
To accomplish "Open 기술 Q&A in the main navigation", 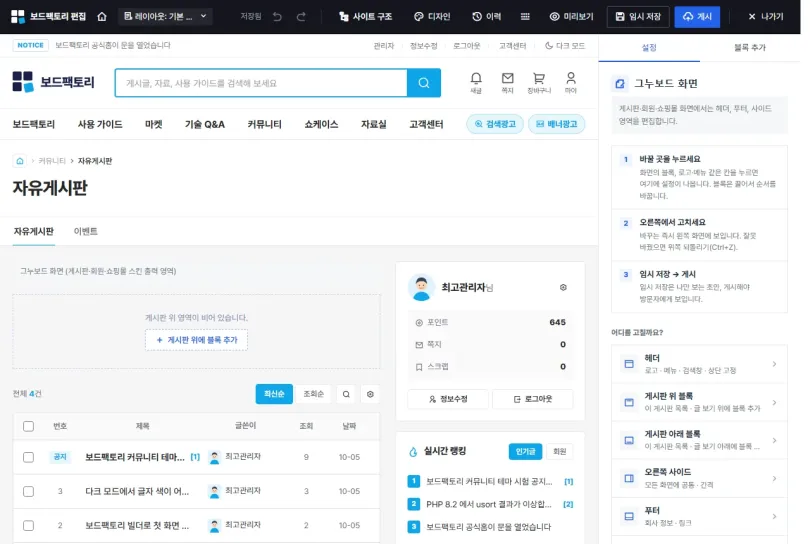I will click(205, 125).
